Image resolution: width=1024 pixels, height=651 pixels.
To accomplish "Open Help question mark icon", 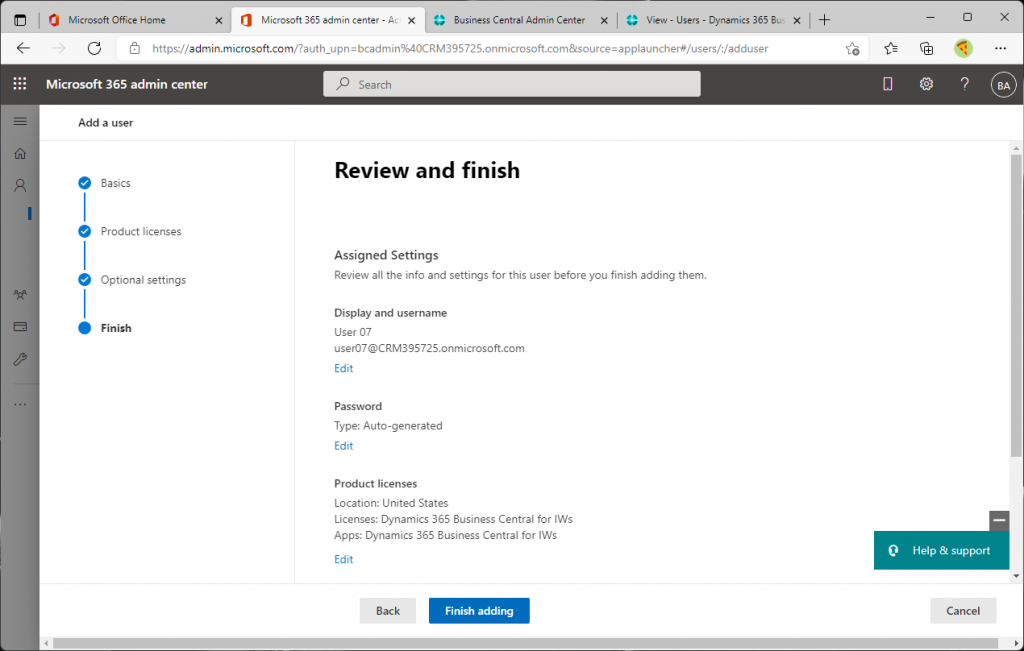I will point(965,84).
